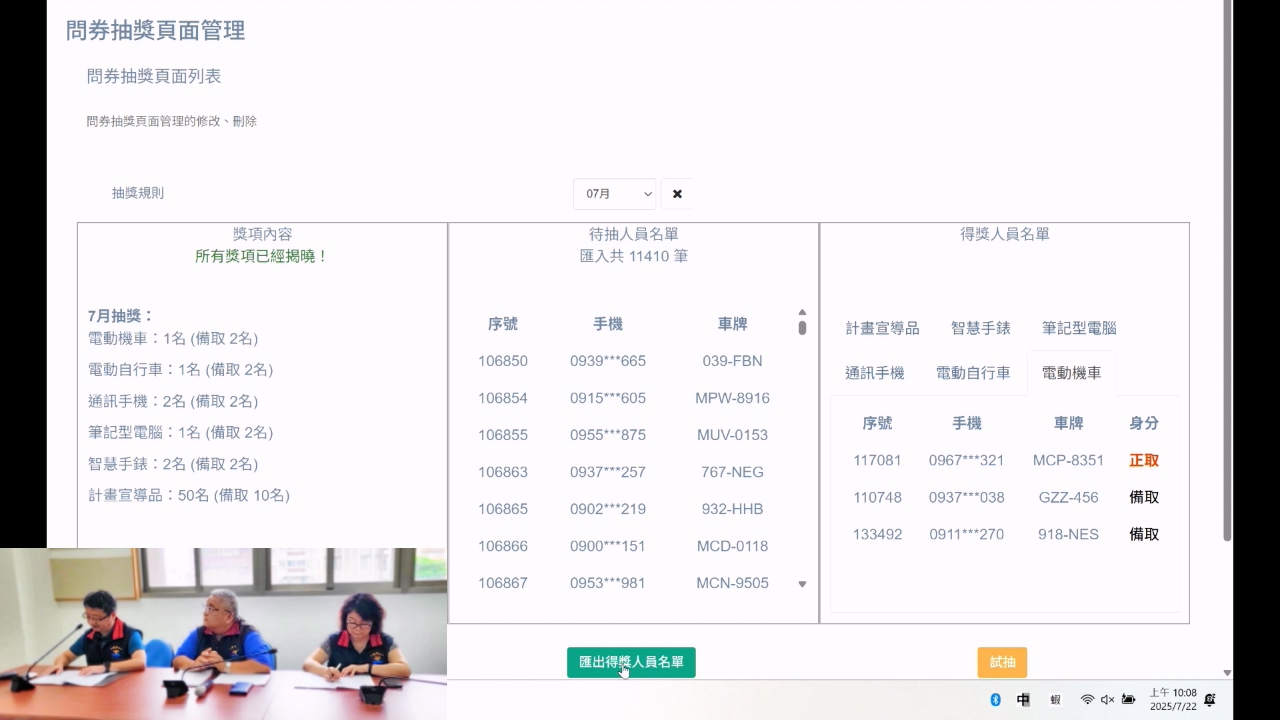The image size is (1280, 720).
Task: Click waiting list scroll-up arrow
Action: click(x=802, y=312)
